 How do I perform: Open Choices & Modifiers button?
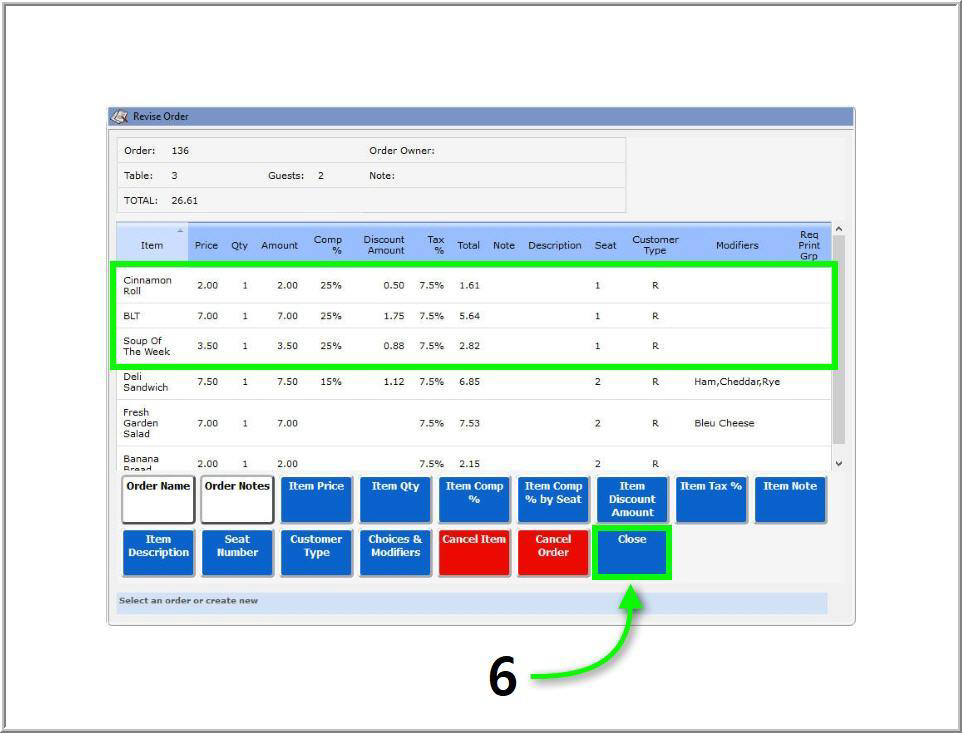pyautogui.click(x=395, y=552)
